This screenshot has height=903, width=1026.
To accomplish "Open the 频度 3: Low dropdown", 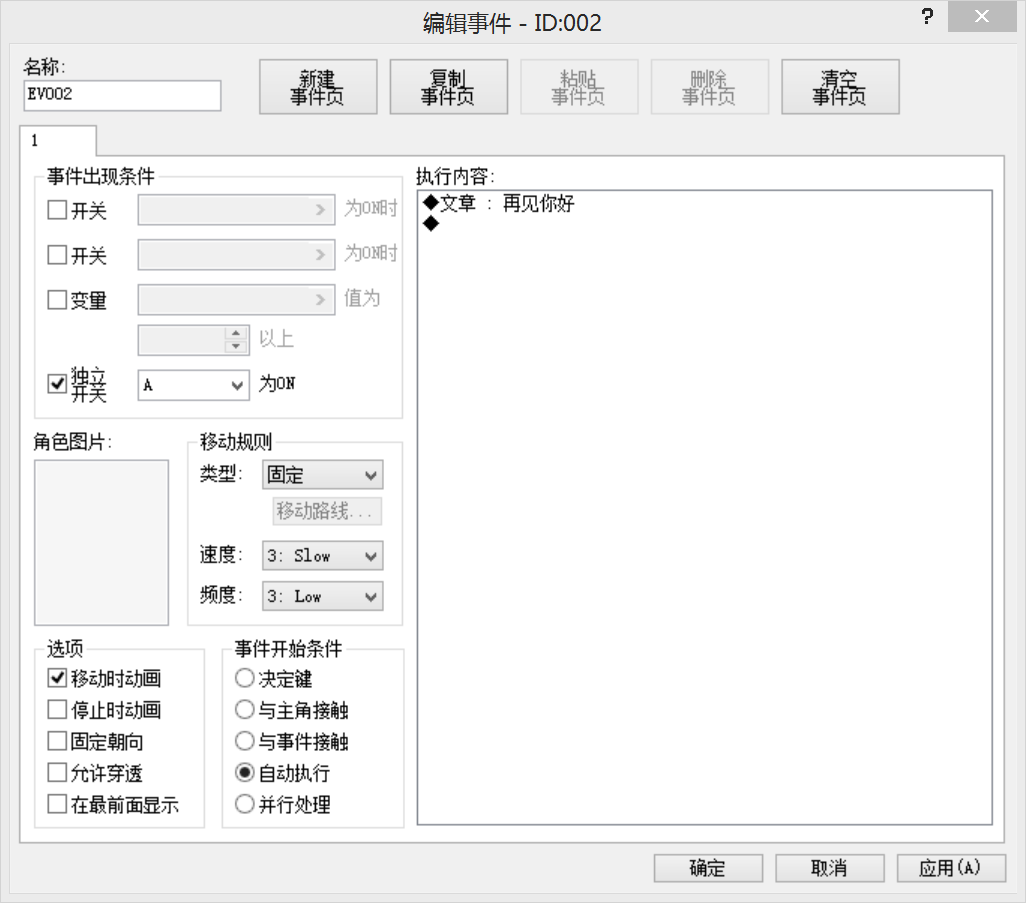I will coord(323,597).
